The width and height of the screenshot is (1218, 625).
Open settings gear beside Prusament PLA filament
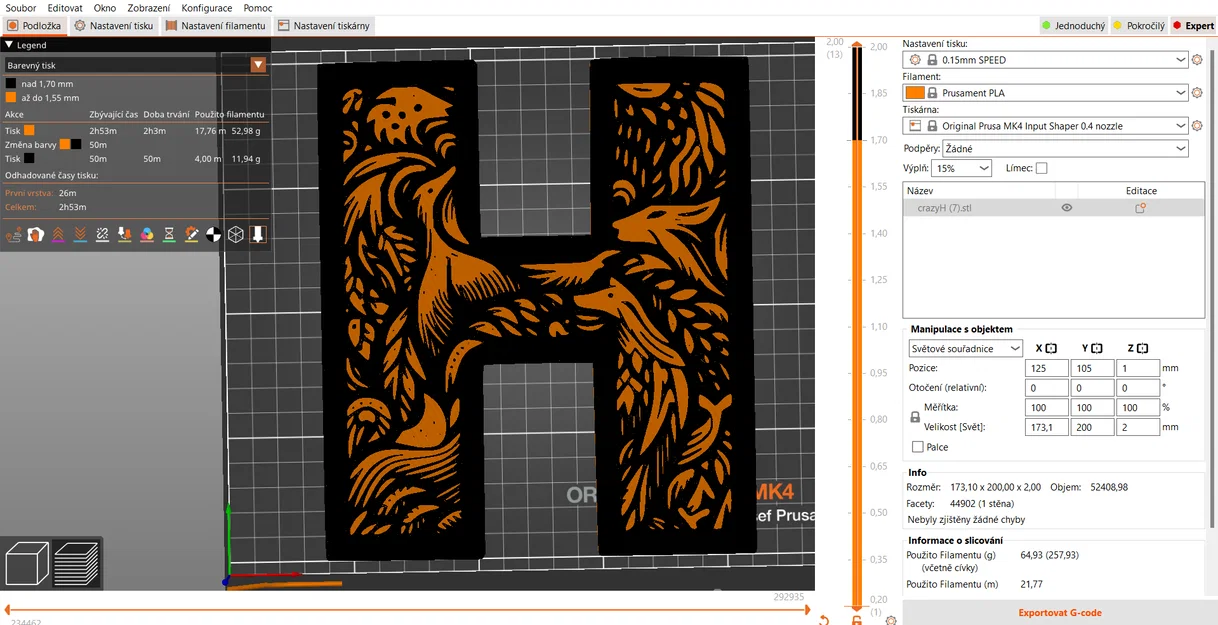(1197, 93)
